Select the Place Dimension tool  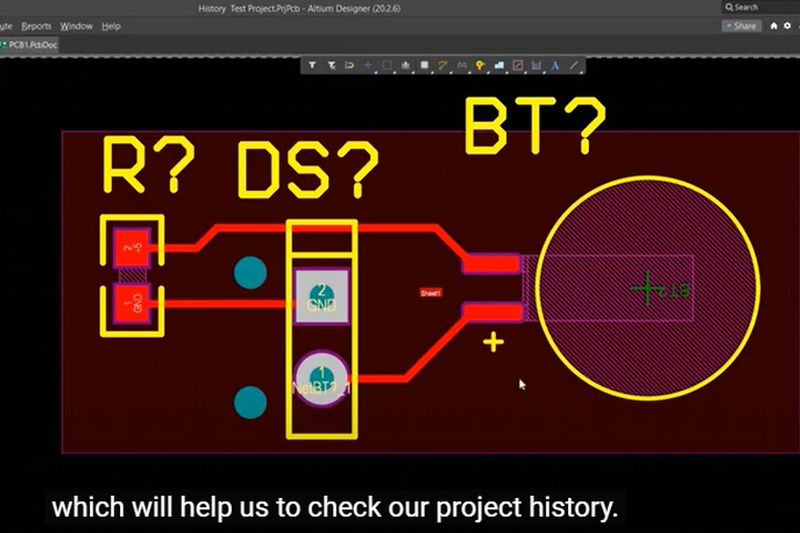point(536,65)
